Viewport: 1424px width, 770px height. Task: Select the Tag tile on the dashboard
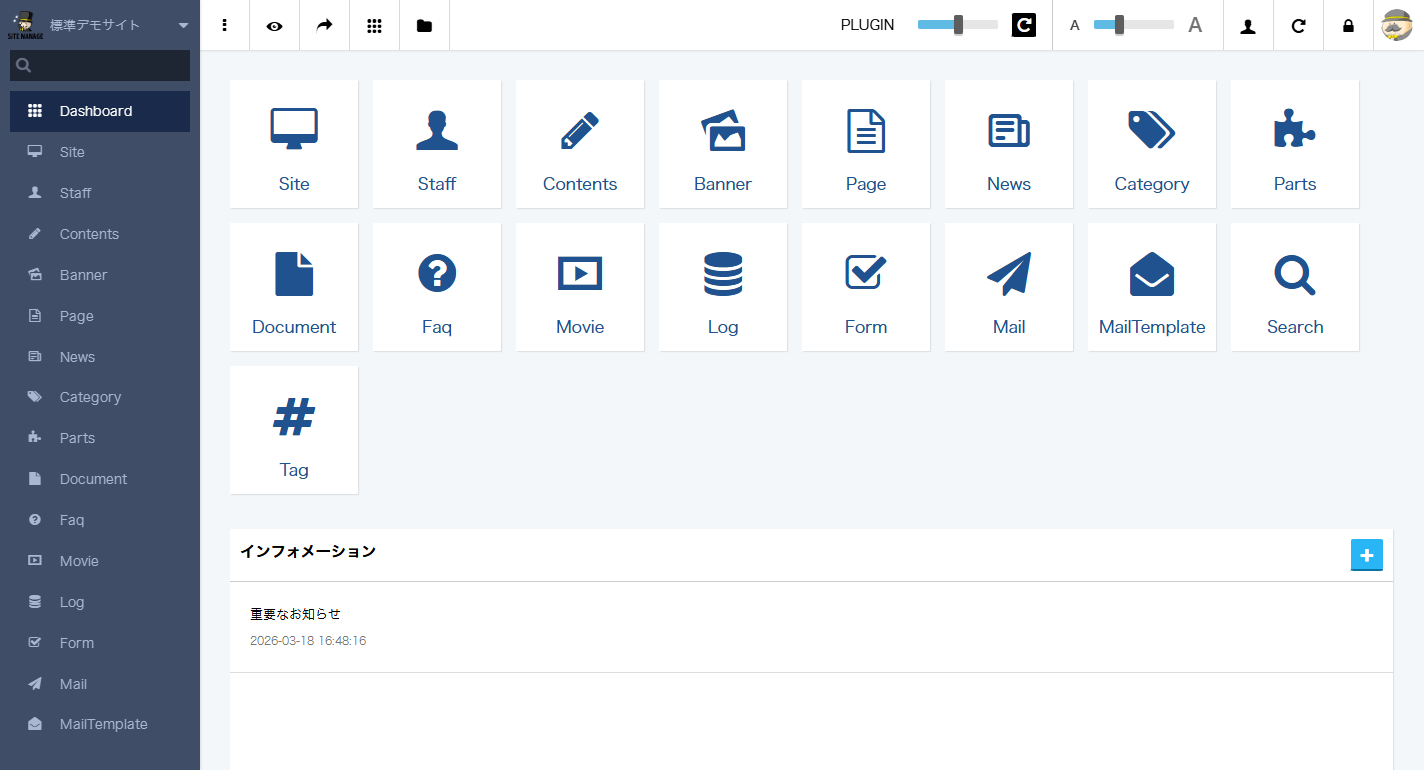[x=294, y=430]
